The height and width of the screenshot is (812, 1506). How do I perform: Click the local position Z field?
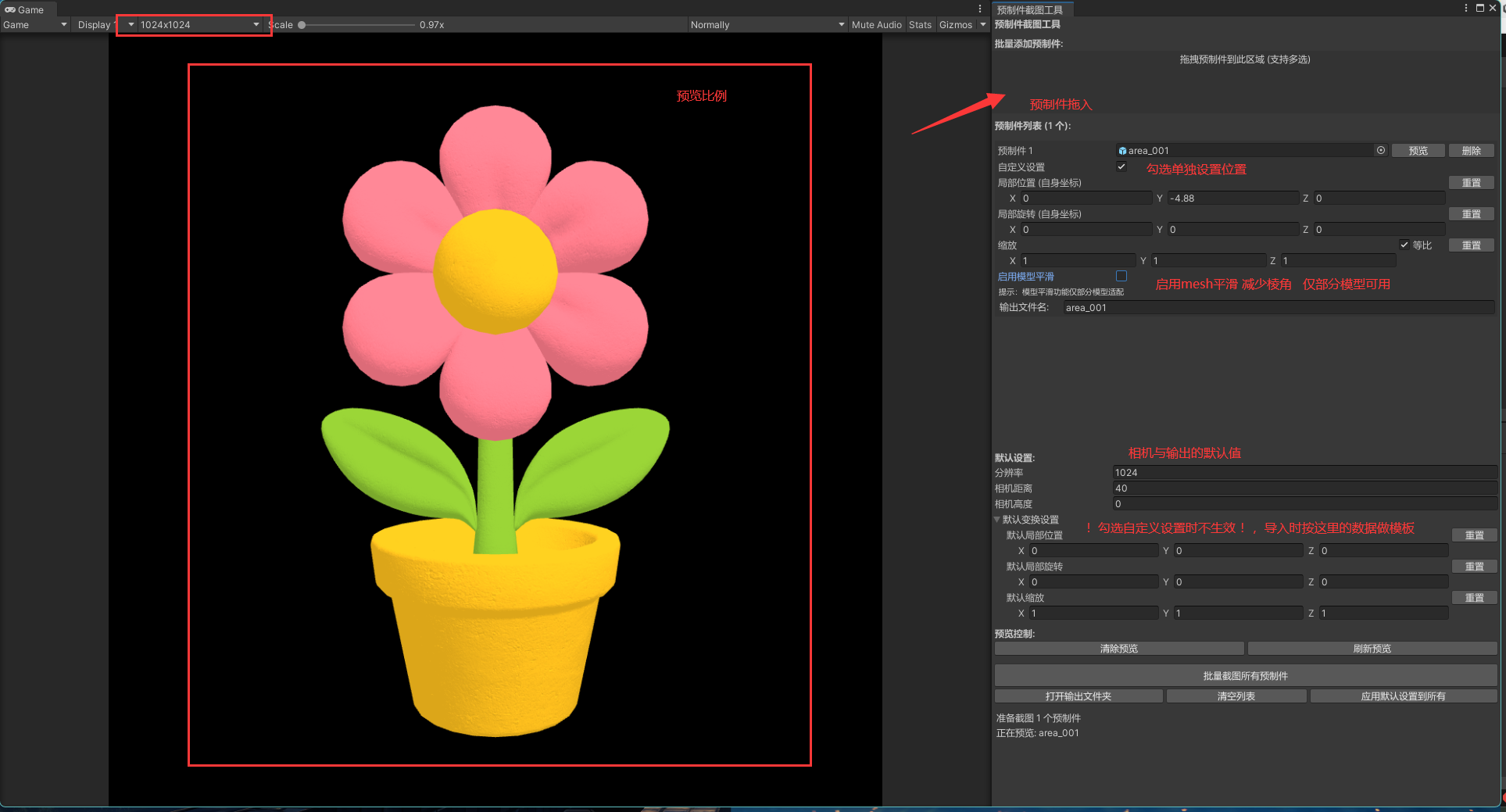coord(1379,198)
